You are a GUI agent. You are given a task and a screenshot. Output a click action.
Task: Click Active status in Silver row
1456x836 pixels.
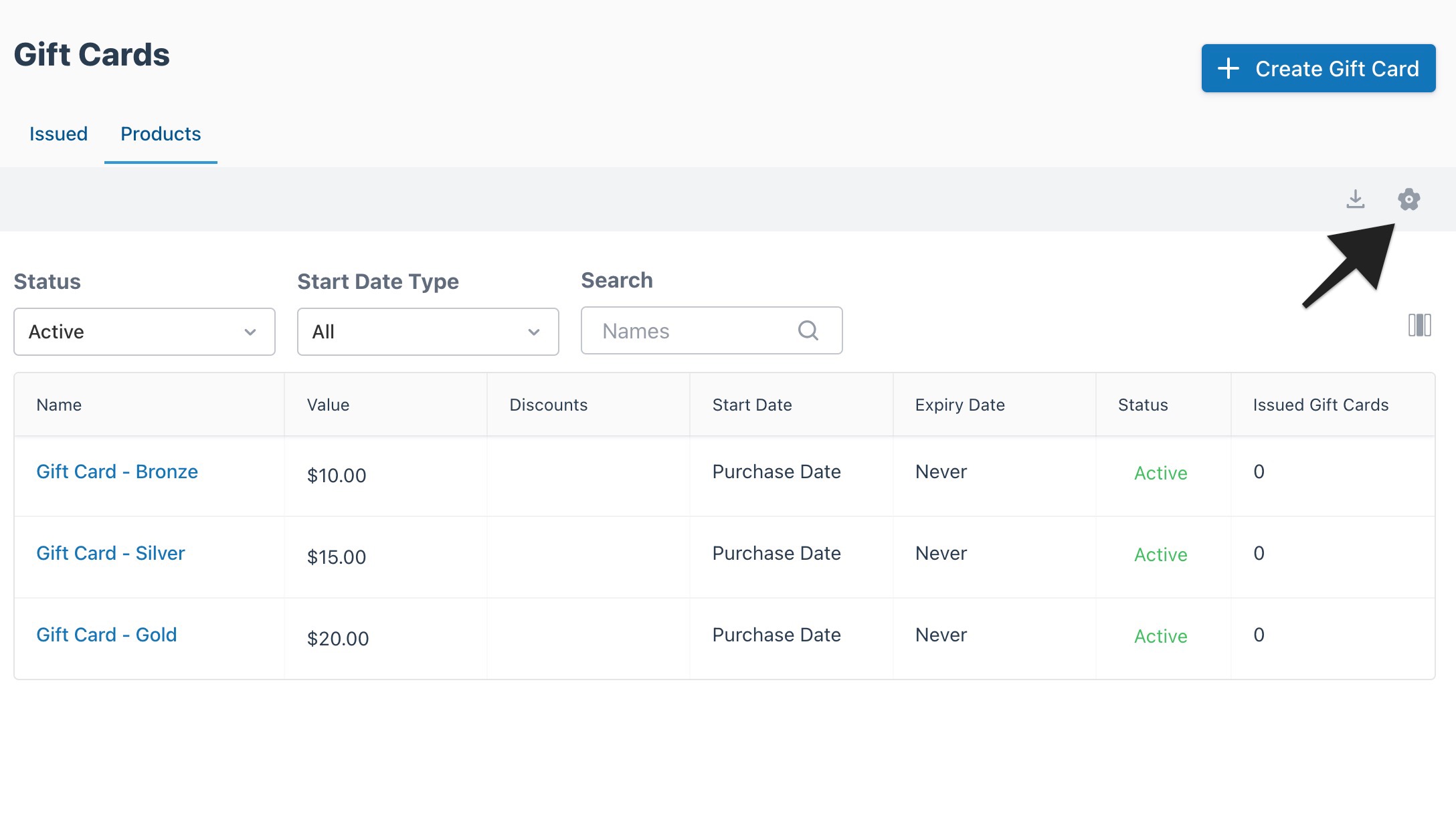click(x=1161, y=554)
